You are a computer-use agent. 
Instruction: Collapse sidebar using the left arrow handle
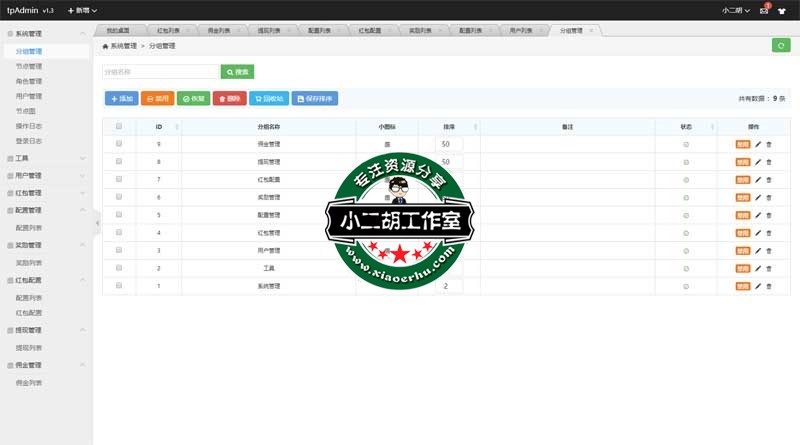(97, 222)
